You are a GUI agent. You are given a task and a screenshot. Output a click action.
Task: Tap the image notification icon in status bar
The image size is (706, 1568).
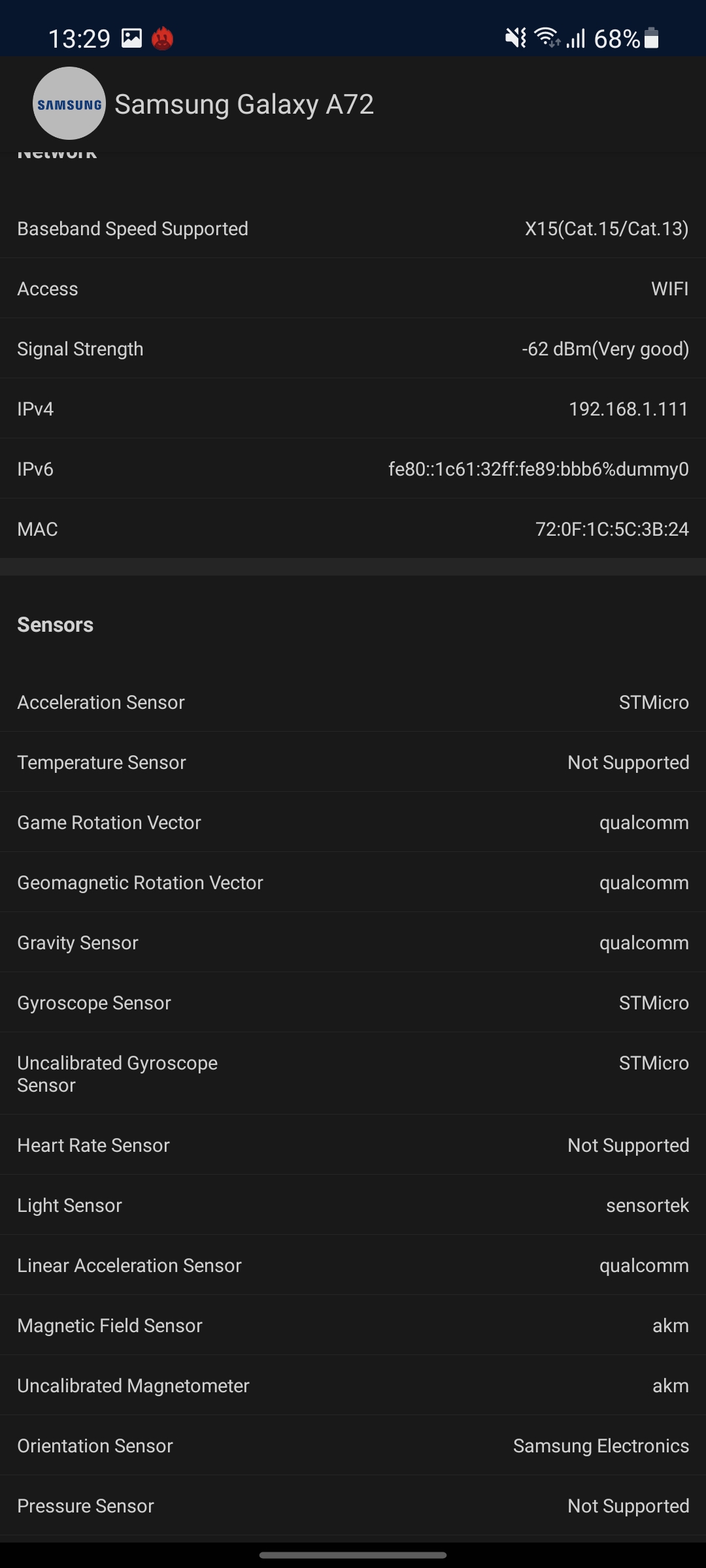coord(131,38)
